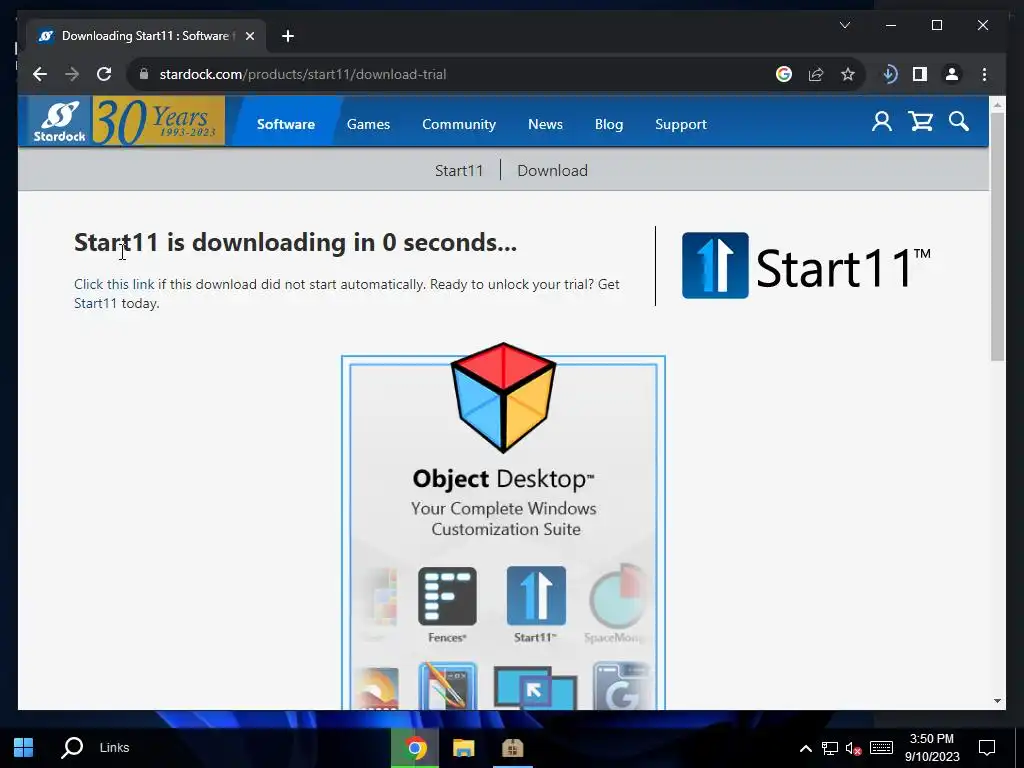This screenshot has width=1024, height=768.
Task: Open the user account icon
Action: pos(882,121)
